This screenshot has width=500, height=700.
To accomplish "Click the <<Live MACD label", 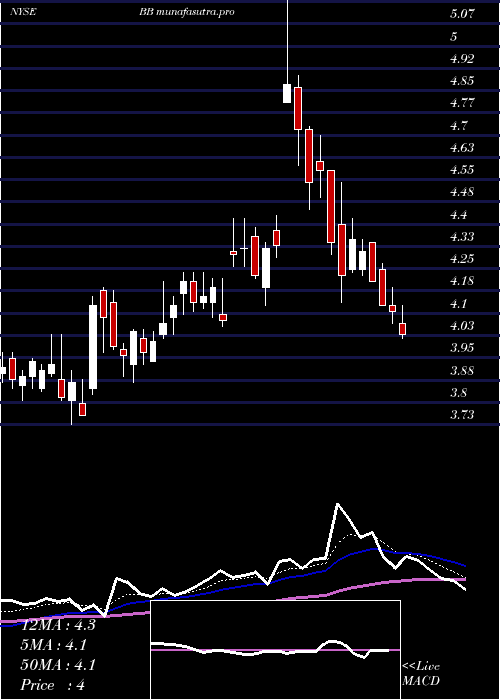I will tap(421, 674).
